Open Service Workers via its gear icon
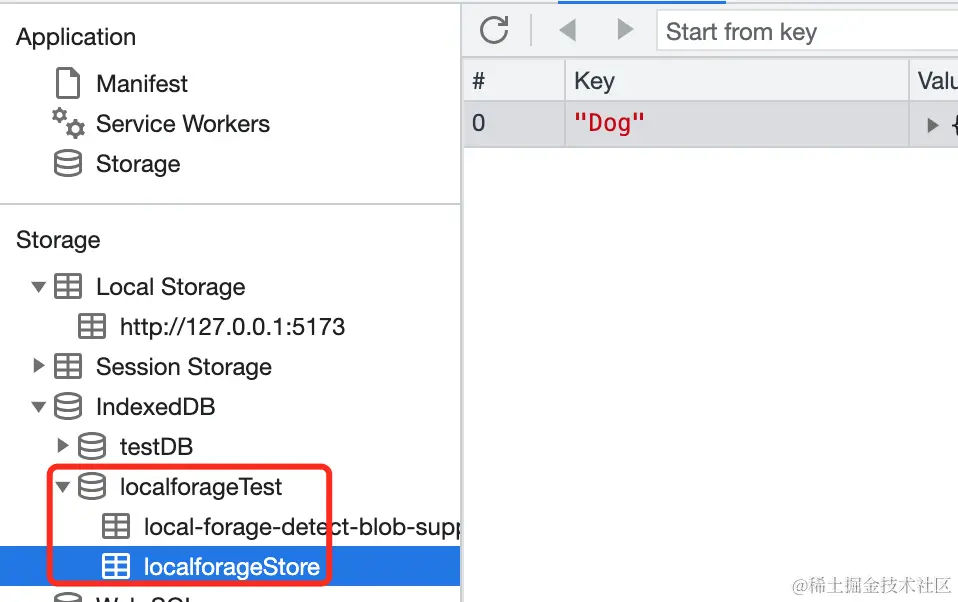958x602 pixels. tap(66, 123)
